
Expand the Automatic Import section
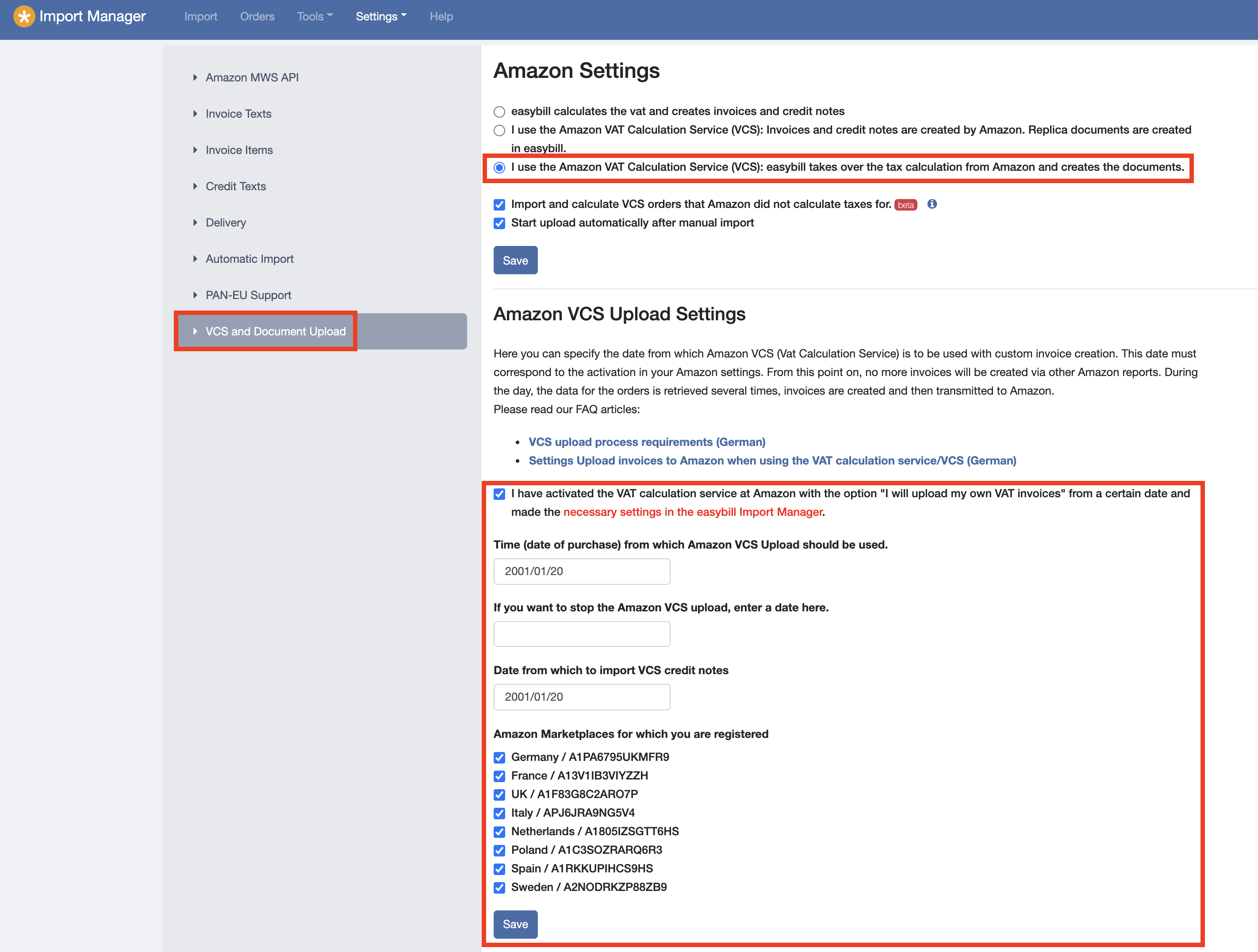pyautogui.click(x=249, y=259)
